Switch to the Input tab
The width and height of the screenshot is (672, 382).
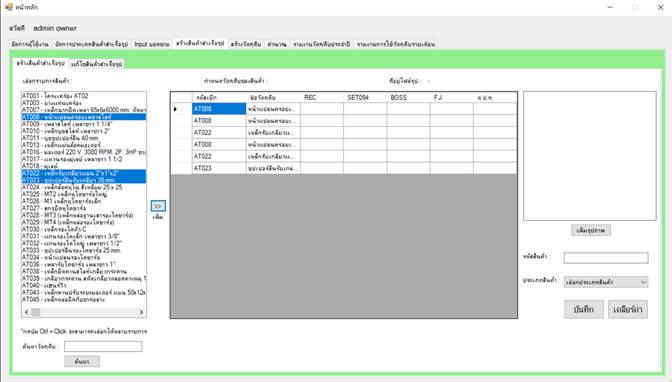(152, 44)
